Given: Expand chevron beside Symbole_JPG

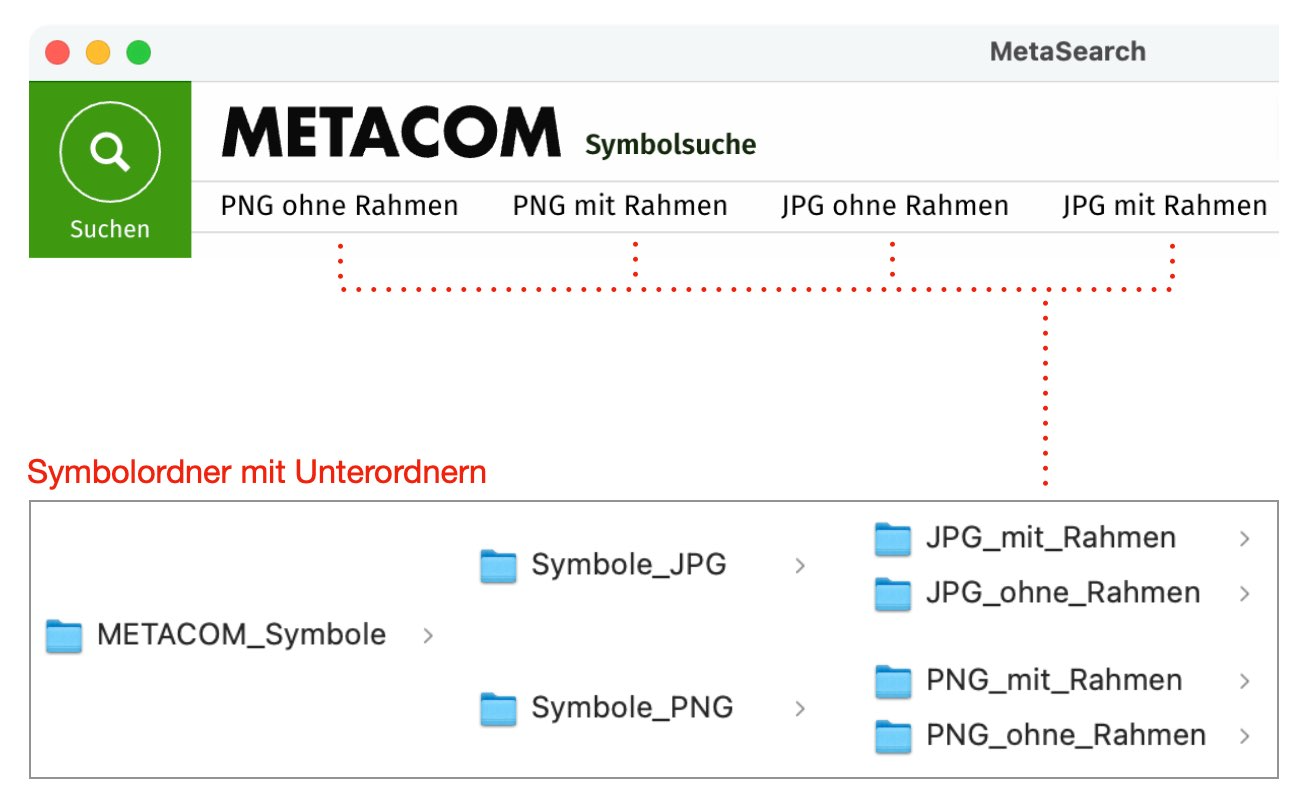Looking at the screenshot, I should tap(800, 566).
